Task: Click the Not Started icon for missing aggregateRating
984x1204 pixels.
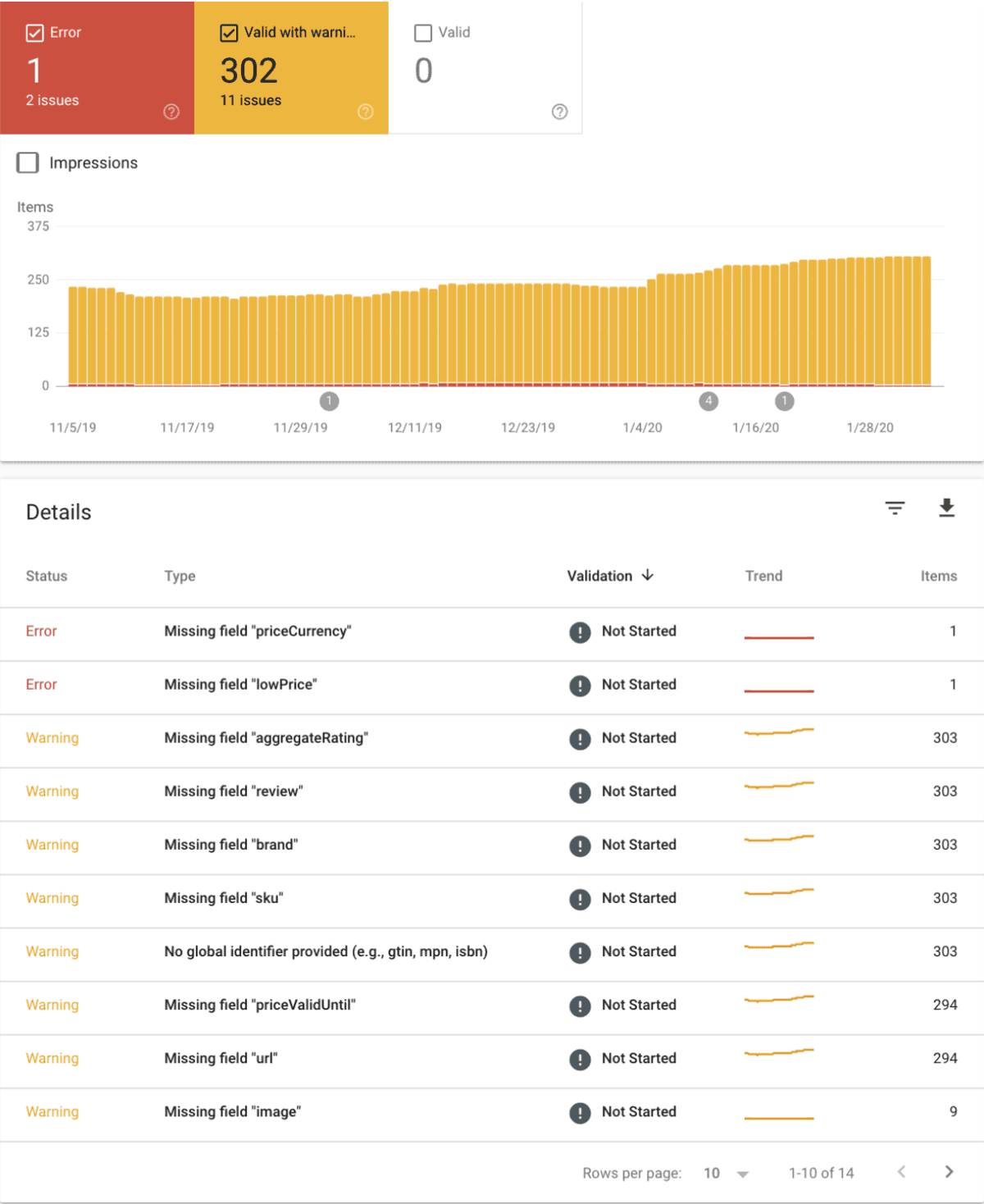Action: click(580, 738)
